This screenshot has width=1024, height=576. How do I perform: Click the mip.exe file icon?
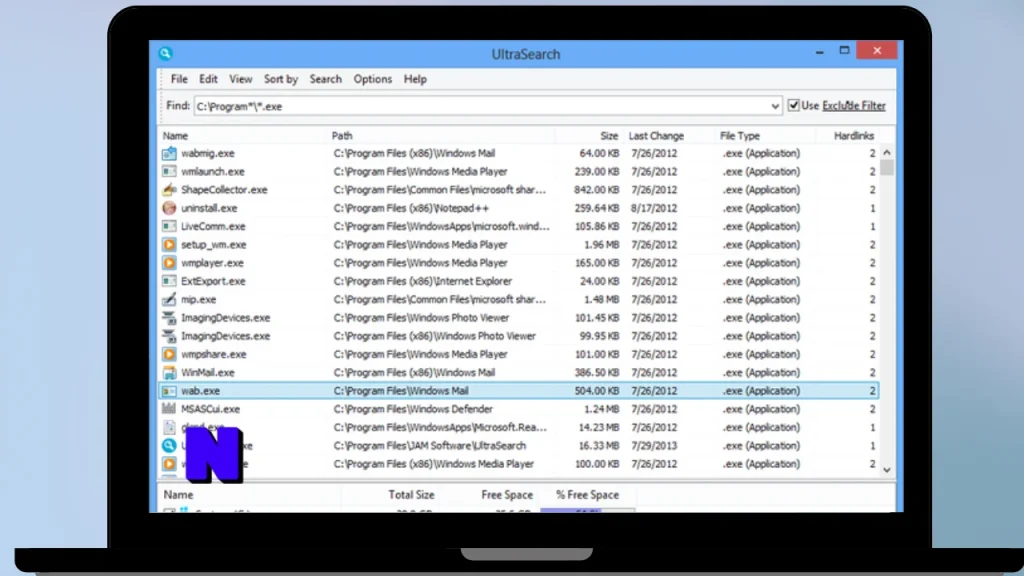(x=169, y=300)
